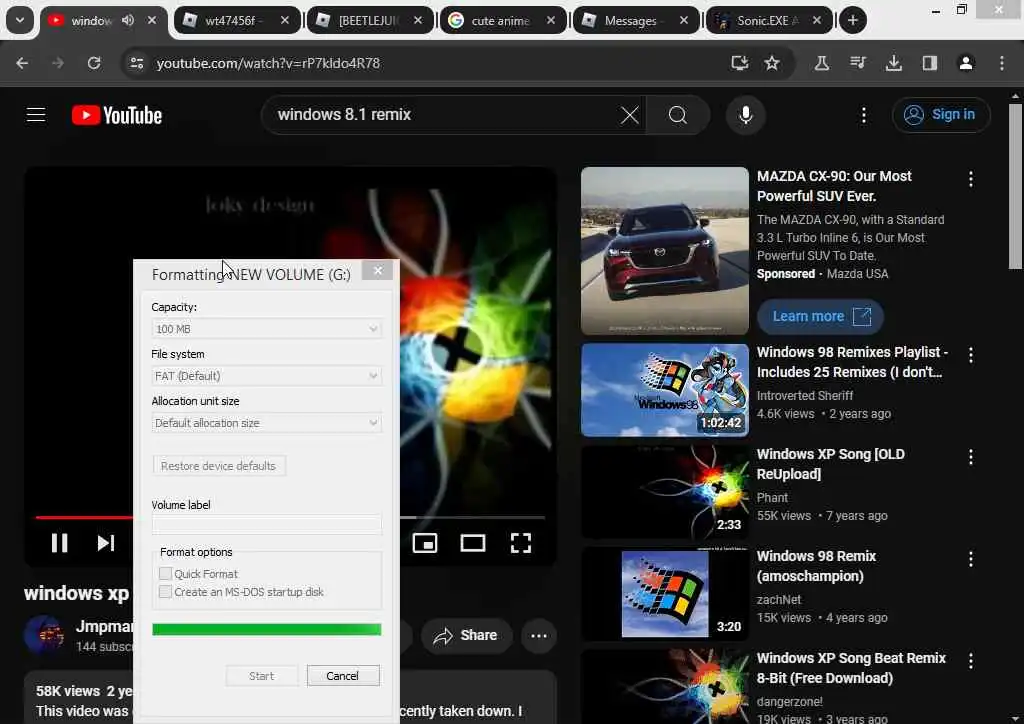The image size is (1024, 724).
Task: Click the green format progress bar
Action: pyautogui.click(x=266, y=629)
